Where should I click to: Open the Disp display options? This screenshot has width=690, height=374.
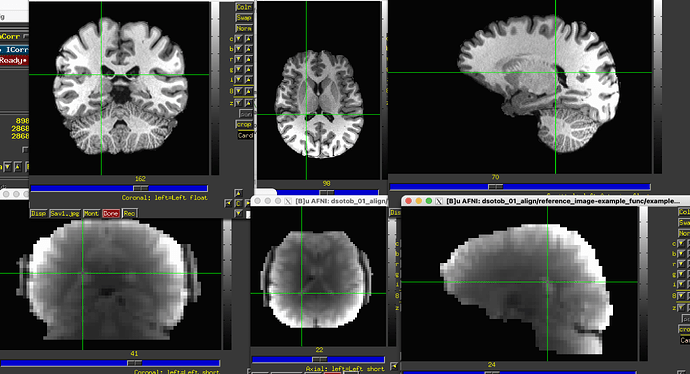coord(38,213)
